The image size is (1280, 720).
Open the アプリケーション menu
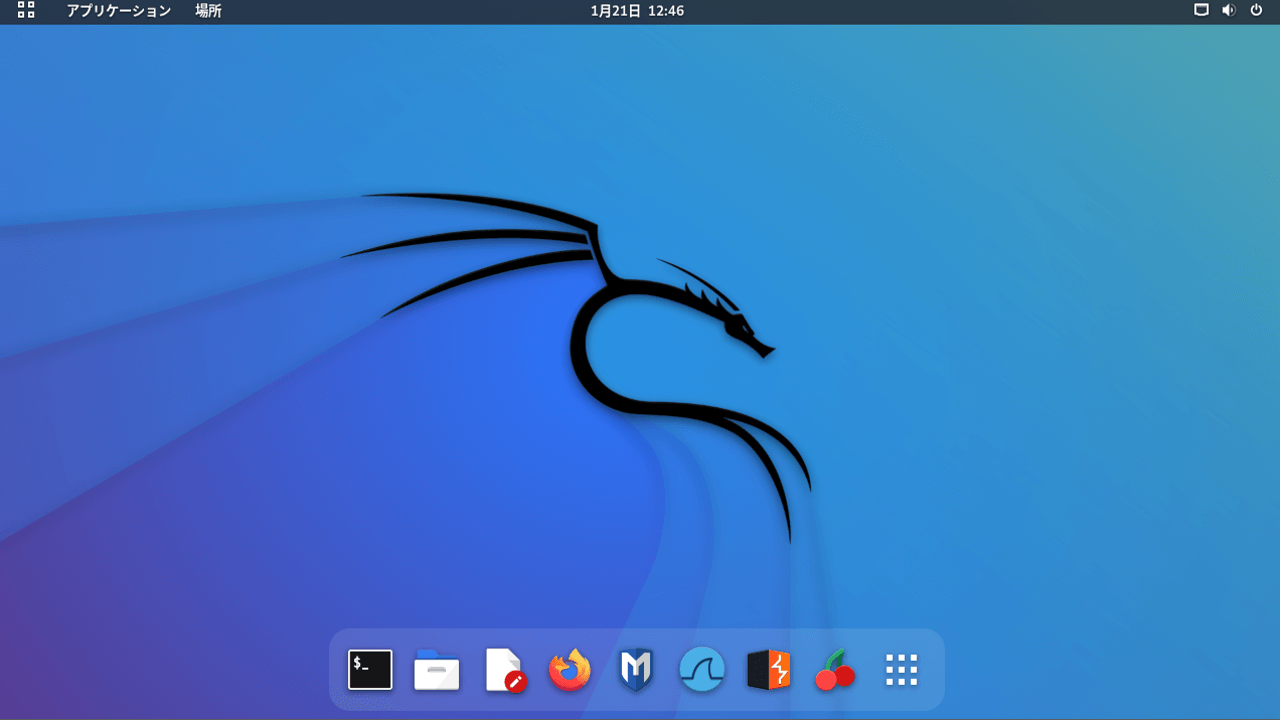[119, 11]
